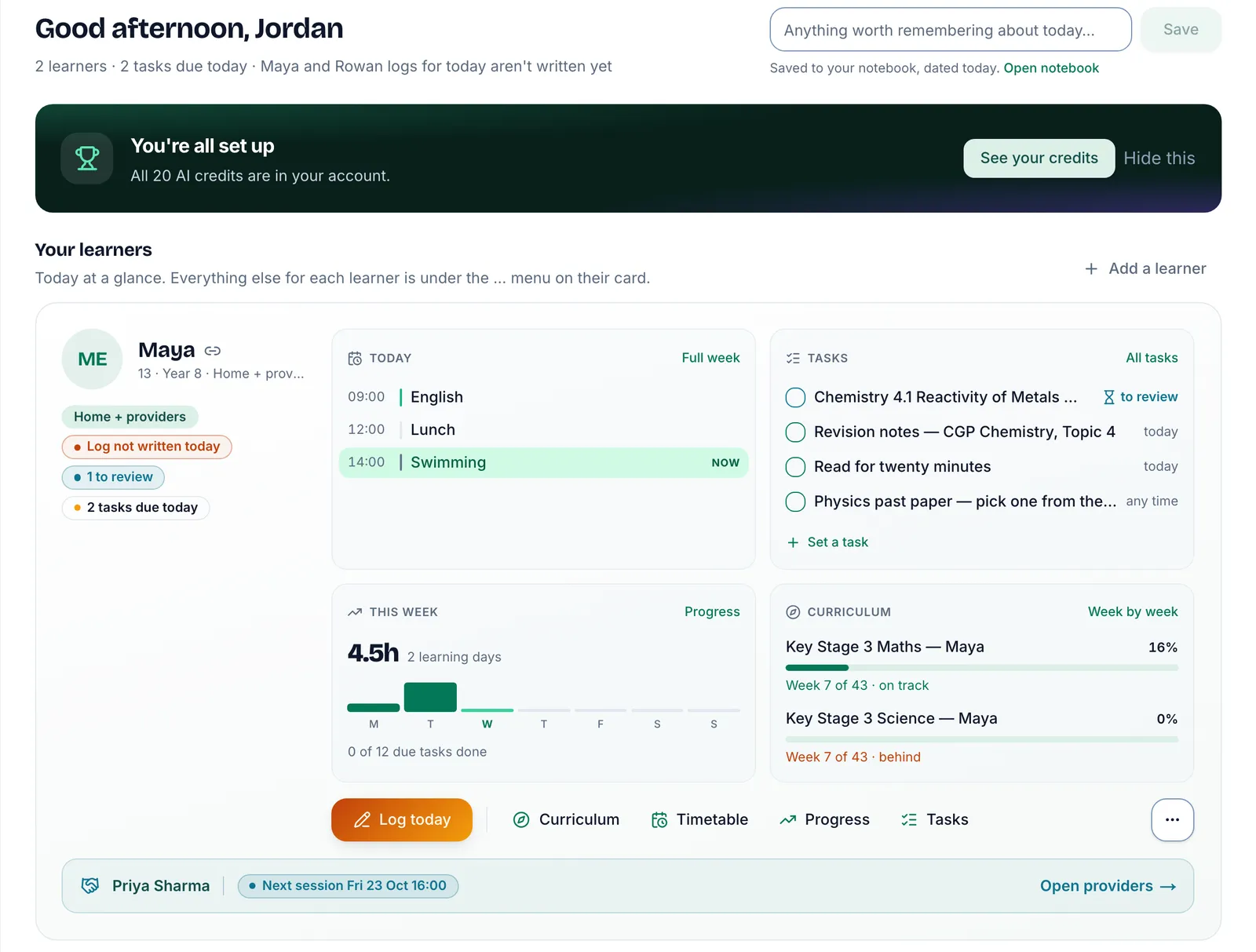Check off Read for twenty minutes task

[x=795, y=467]
